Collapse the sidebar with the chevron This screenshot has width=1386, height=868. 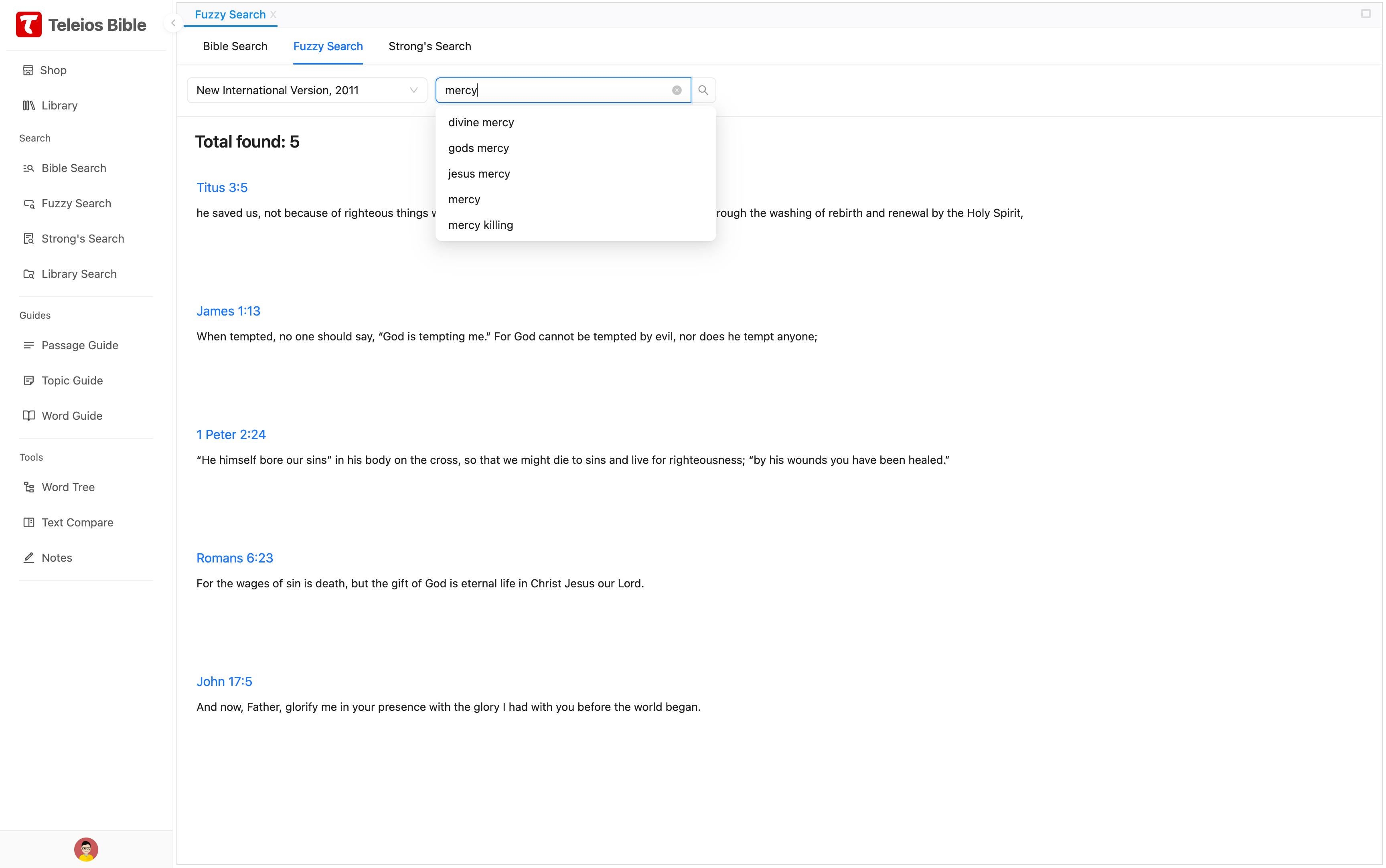173,23
